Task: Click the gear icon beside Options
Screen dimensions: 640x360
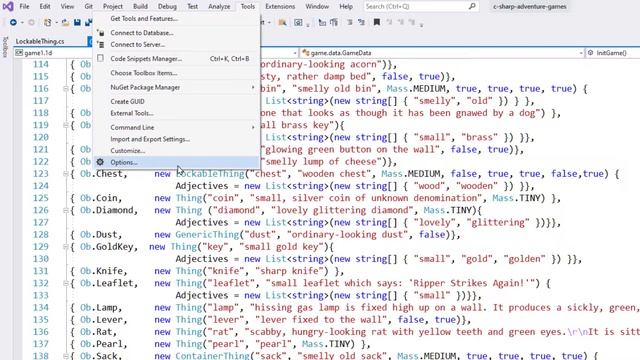Action: pyautogui.click(x=100, y=162)
